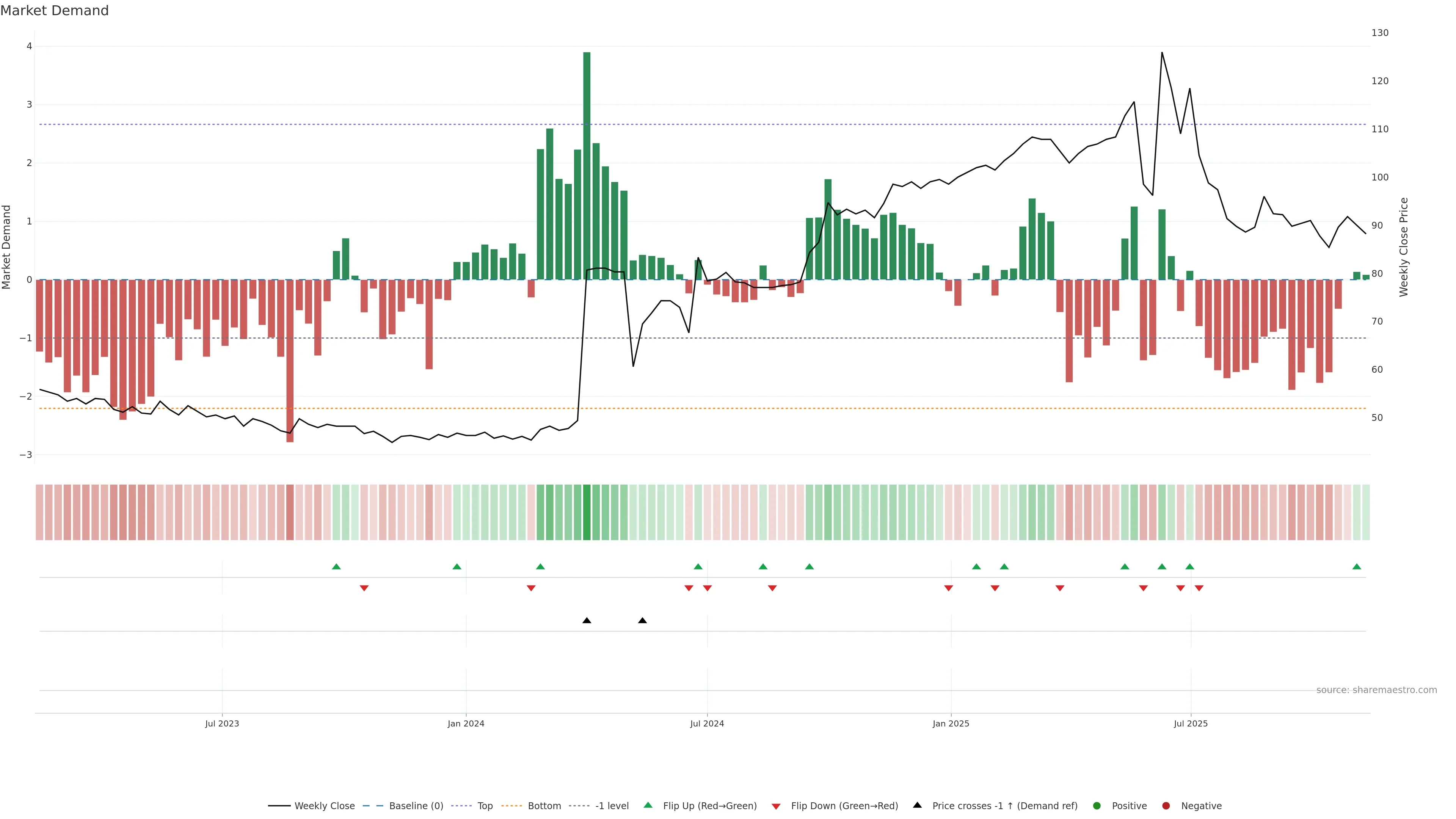Click the first black price-cross triangle marker

(587, 621)
